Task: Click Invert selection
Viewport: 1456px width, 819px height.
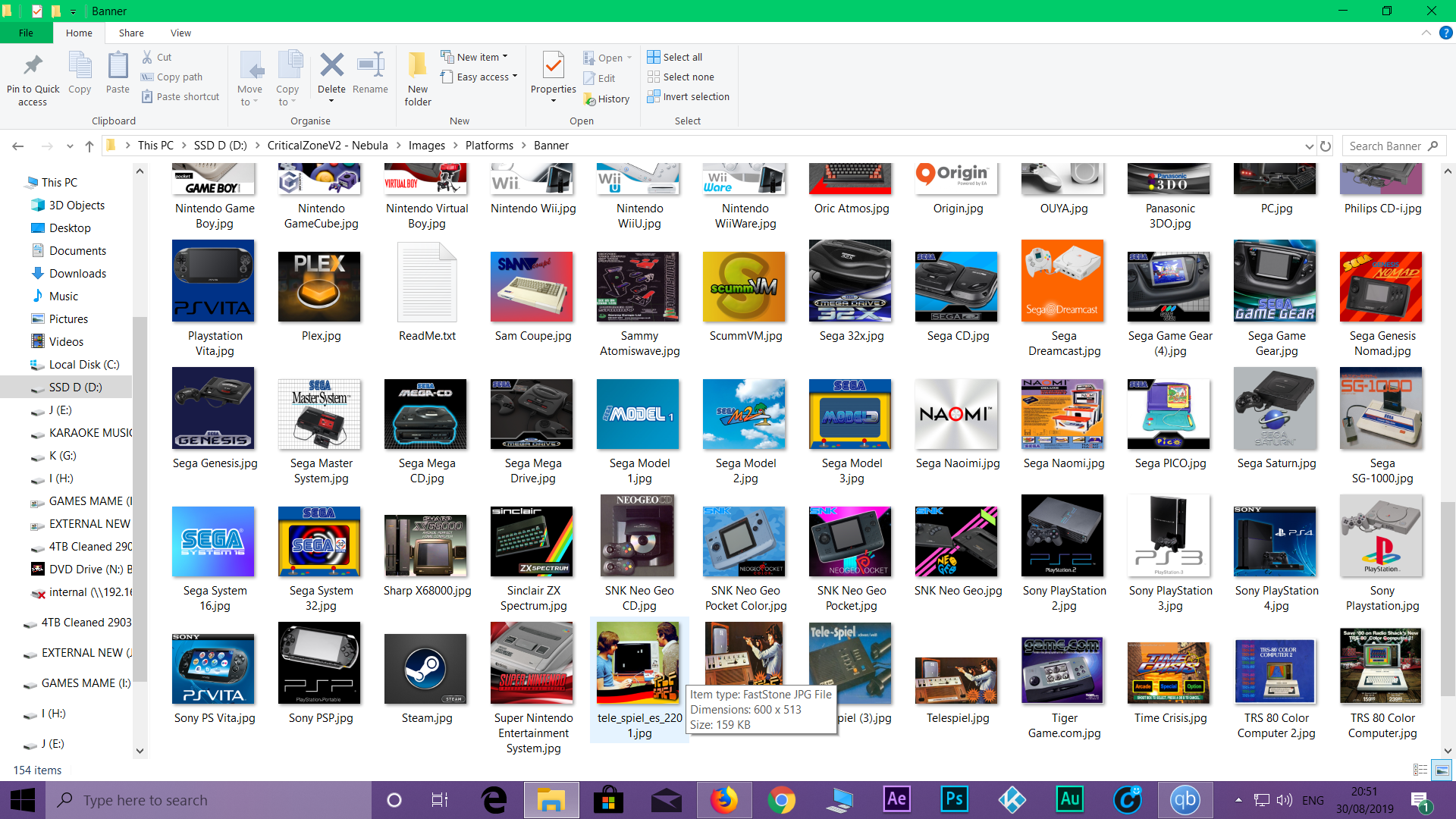Action: click(x=689, y=96)
